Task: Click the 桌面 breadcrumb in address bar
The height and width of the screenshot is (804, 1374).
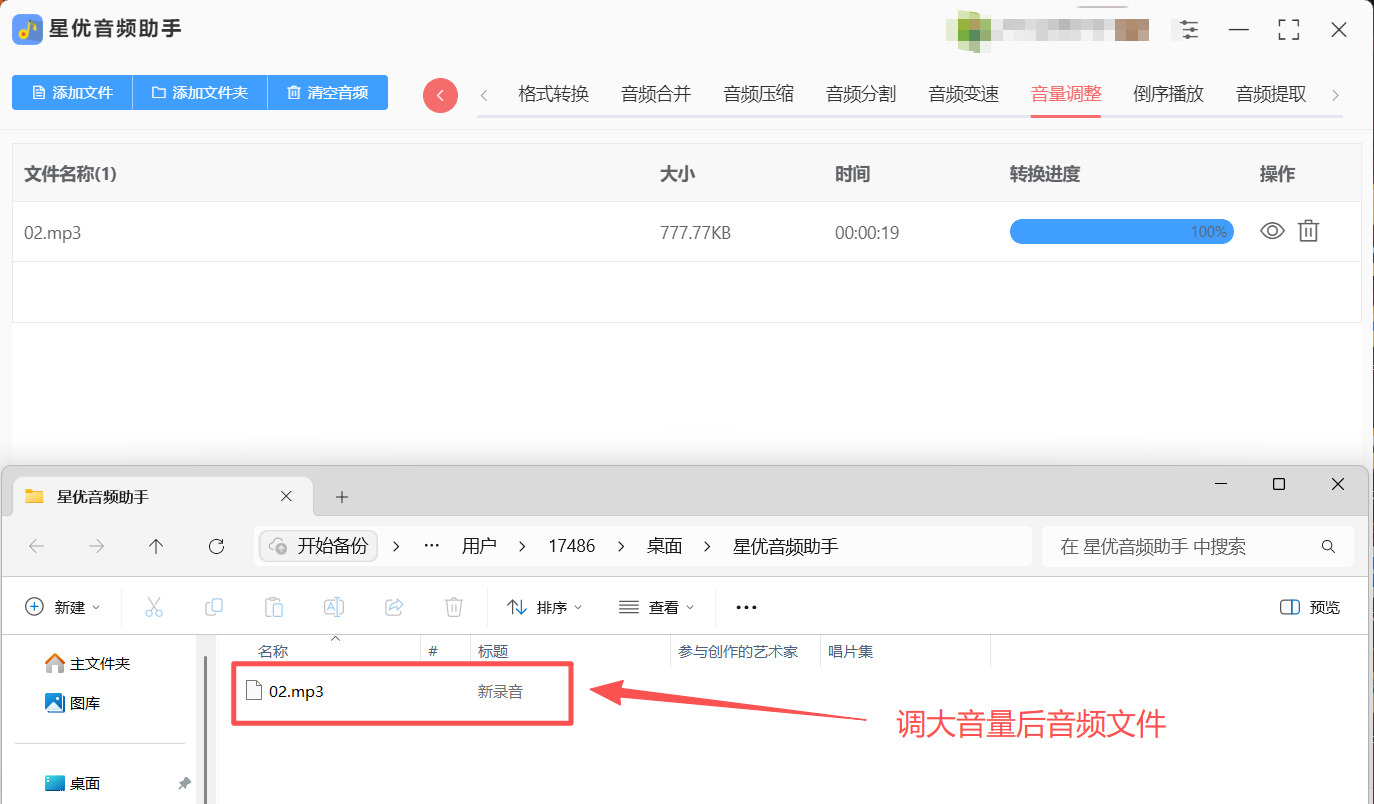Action: (x=664, y=546)
